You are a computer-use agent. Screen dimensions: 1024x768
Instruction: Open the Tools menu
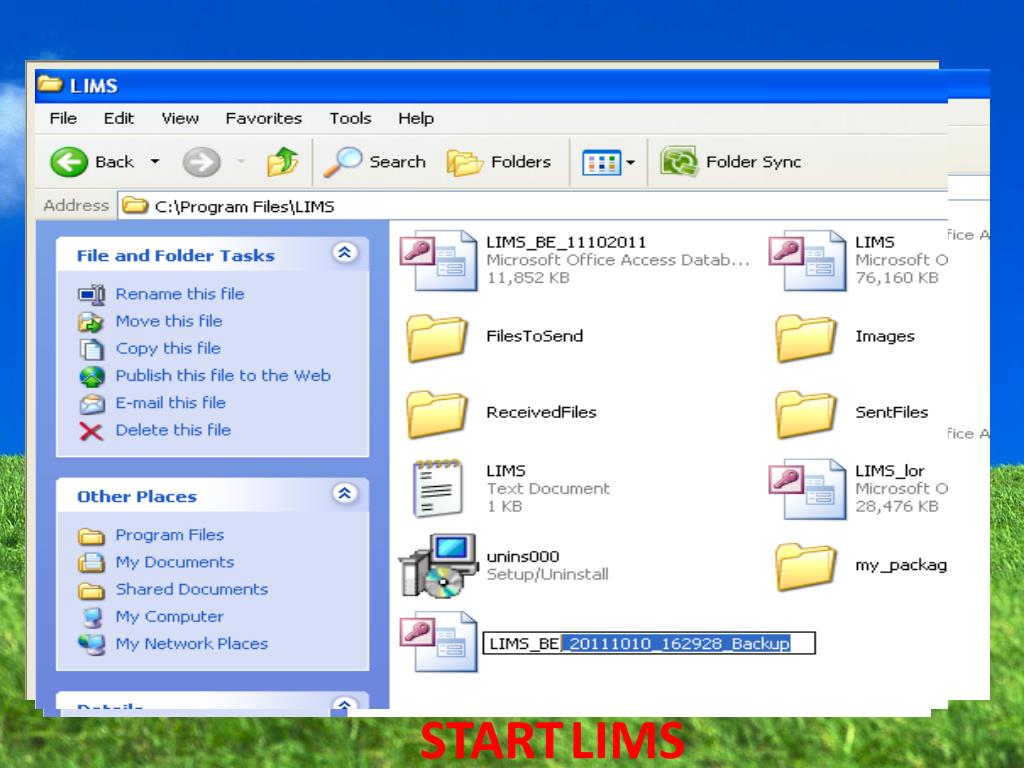(x=351, y=118)
